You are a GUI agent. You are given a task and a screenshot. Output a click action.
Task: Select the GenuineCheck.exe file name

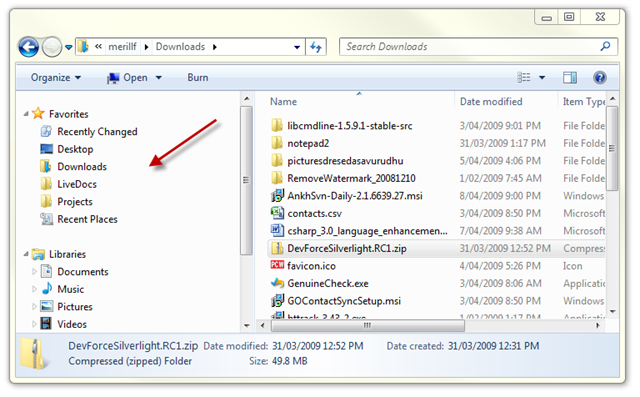(x=328, y=283)
